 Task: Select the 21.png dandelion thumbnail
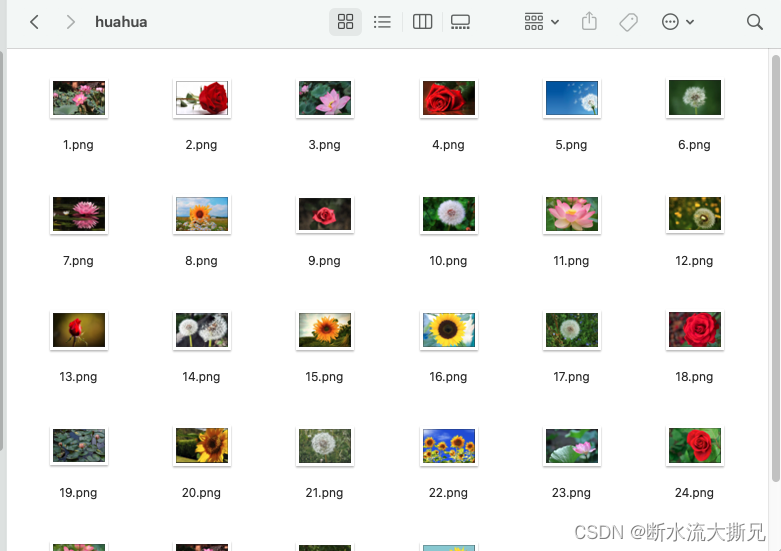325,446
